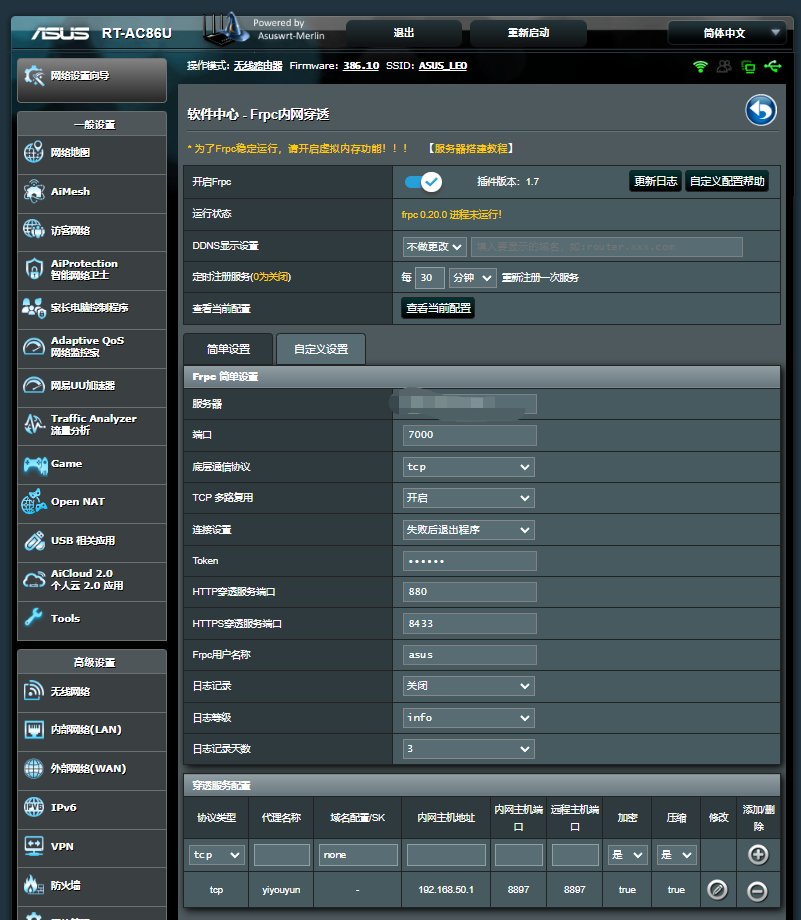The width and height of the screenshot is (801, 920).
Task: Open the 日志记录天数 dropdown
Action: (468, 749)
